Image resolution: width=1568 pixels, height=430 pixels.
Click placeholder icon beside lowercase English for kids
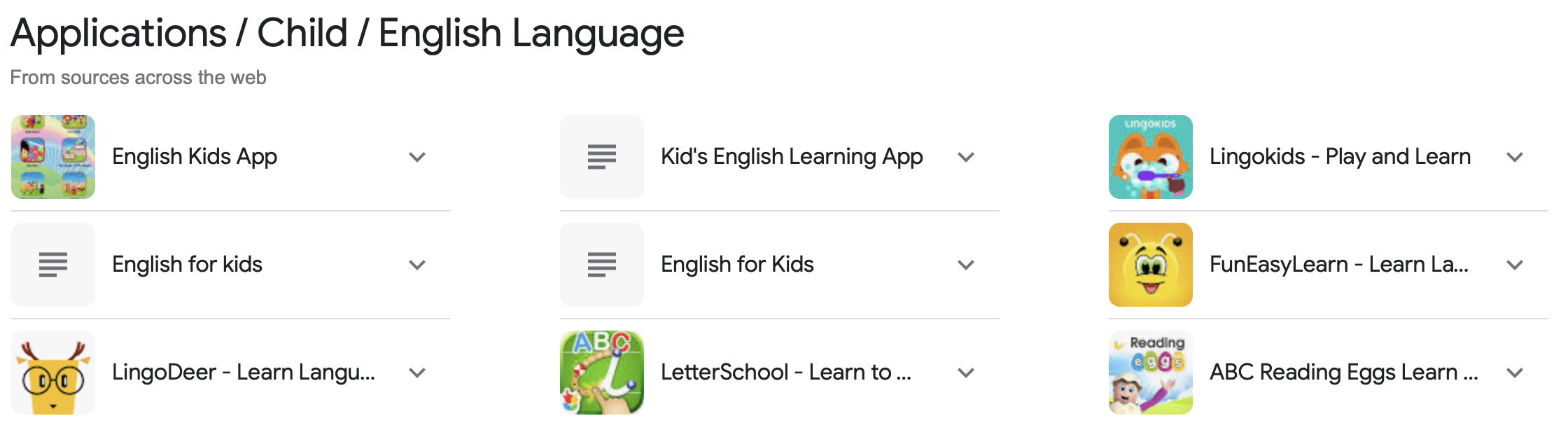pos(53,265)
